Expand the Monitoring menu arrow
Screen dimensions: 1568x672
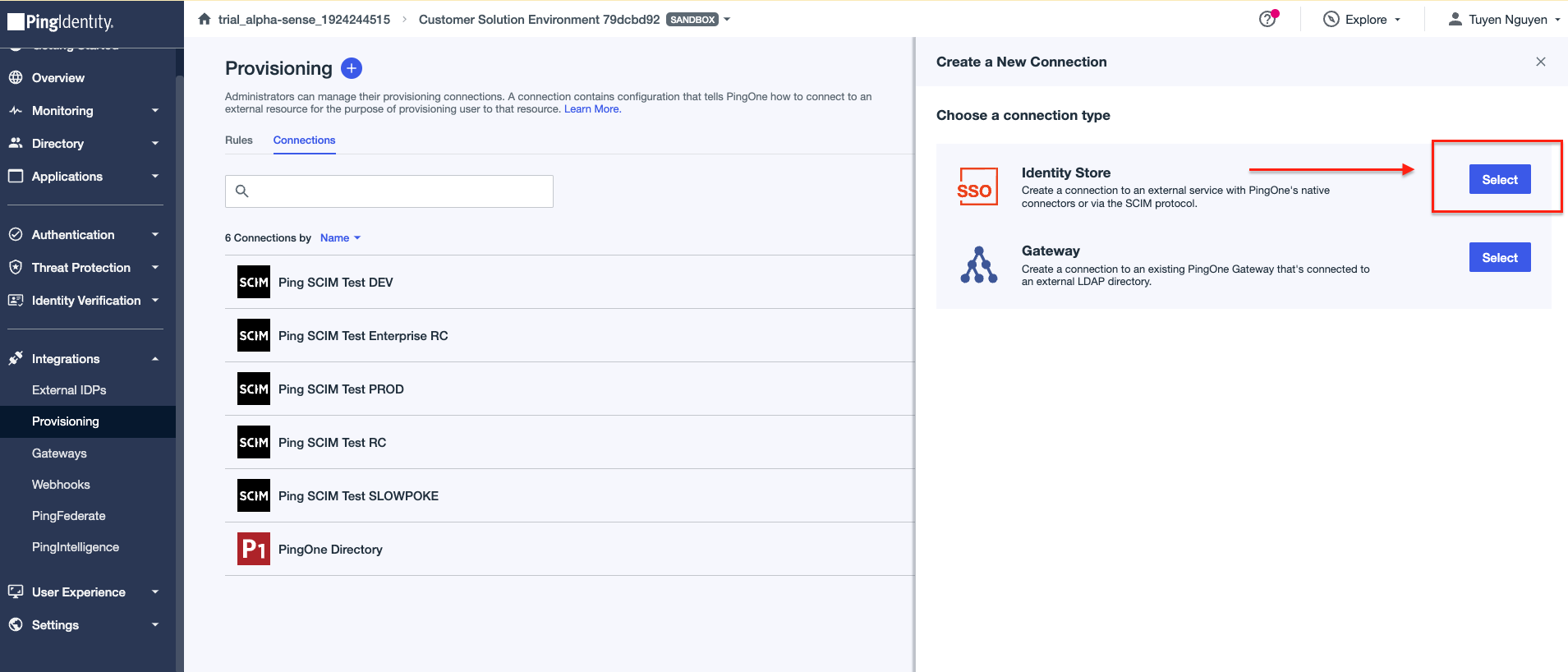(x=155, y=111)
